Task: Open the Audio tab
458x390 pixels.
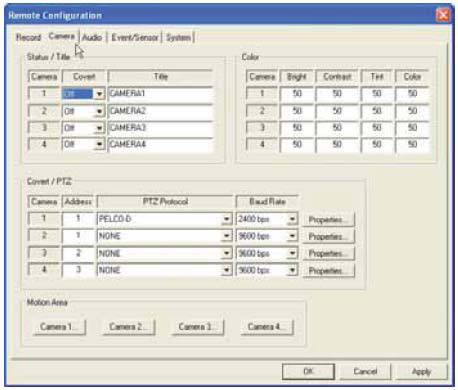Action: pos(92,37)
